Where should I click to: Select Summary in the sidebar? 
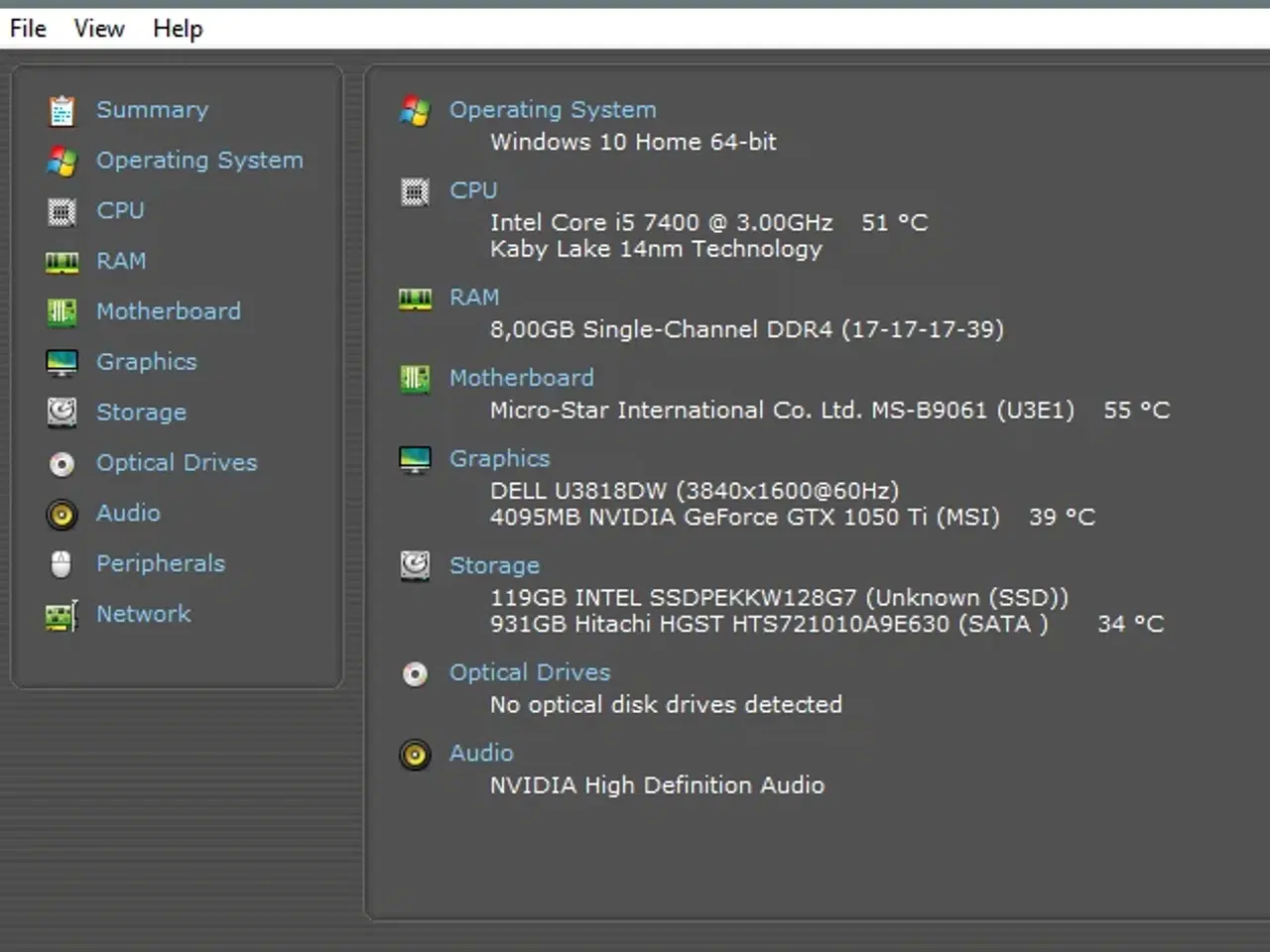152,110
